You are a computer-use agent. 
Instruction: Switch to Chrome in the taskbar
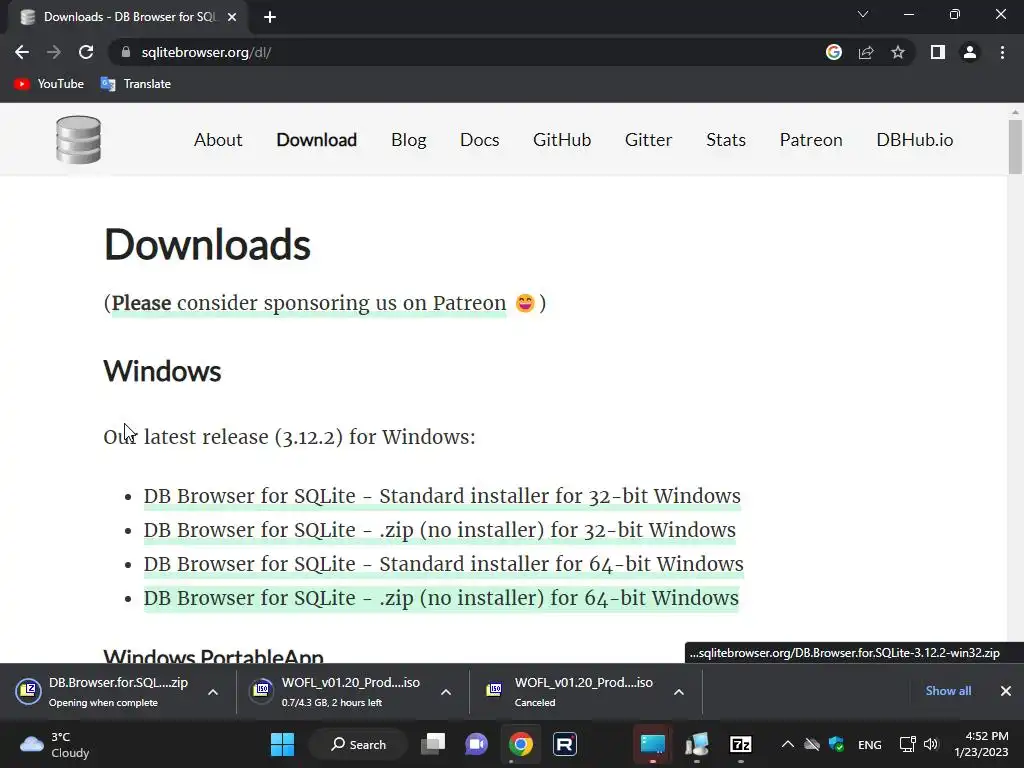pyautogui.click(x=520, y=744)
